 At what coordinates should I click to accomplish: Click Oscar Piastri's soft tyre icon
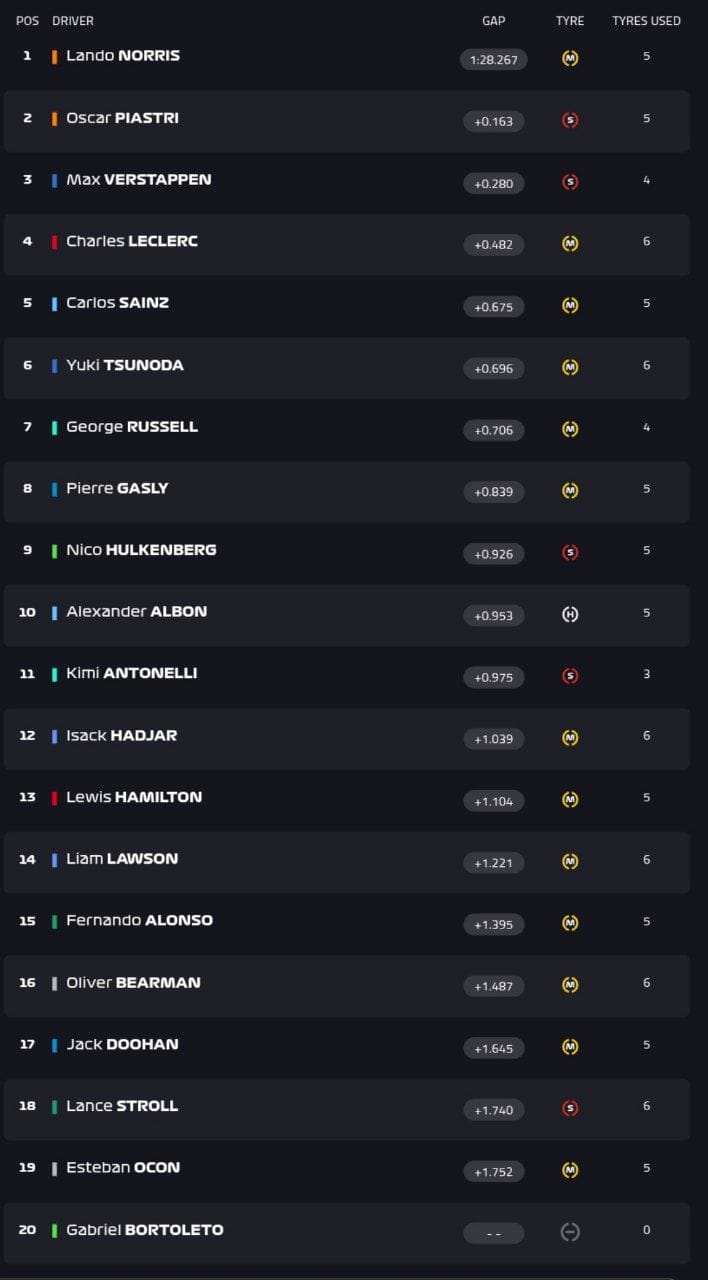(x=570, y=121)
